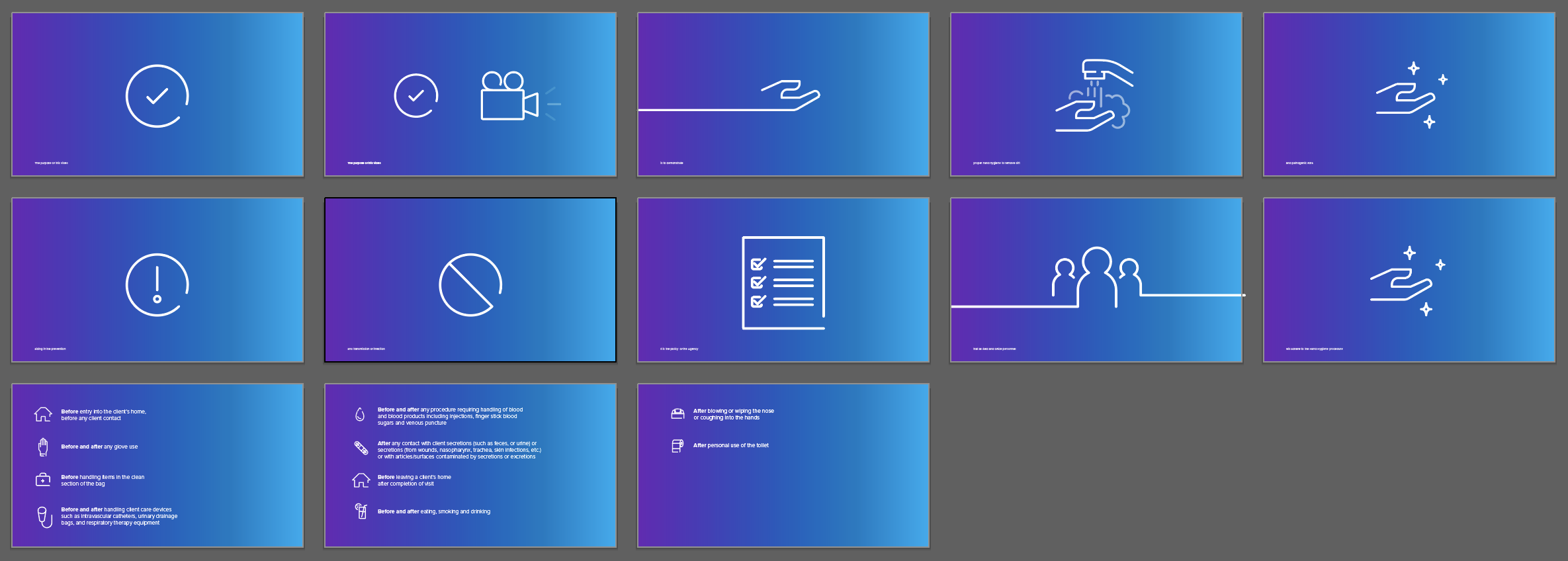This screenshot has width=1568, height=561.
Task: Click the prohibition circle icon
Action: [470, 284]
